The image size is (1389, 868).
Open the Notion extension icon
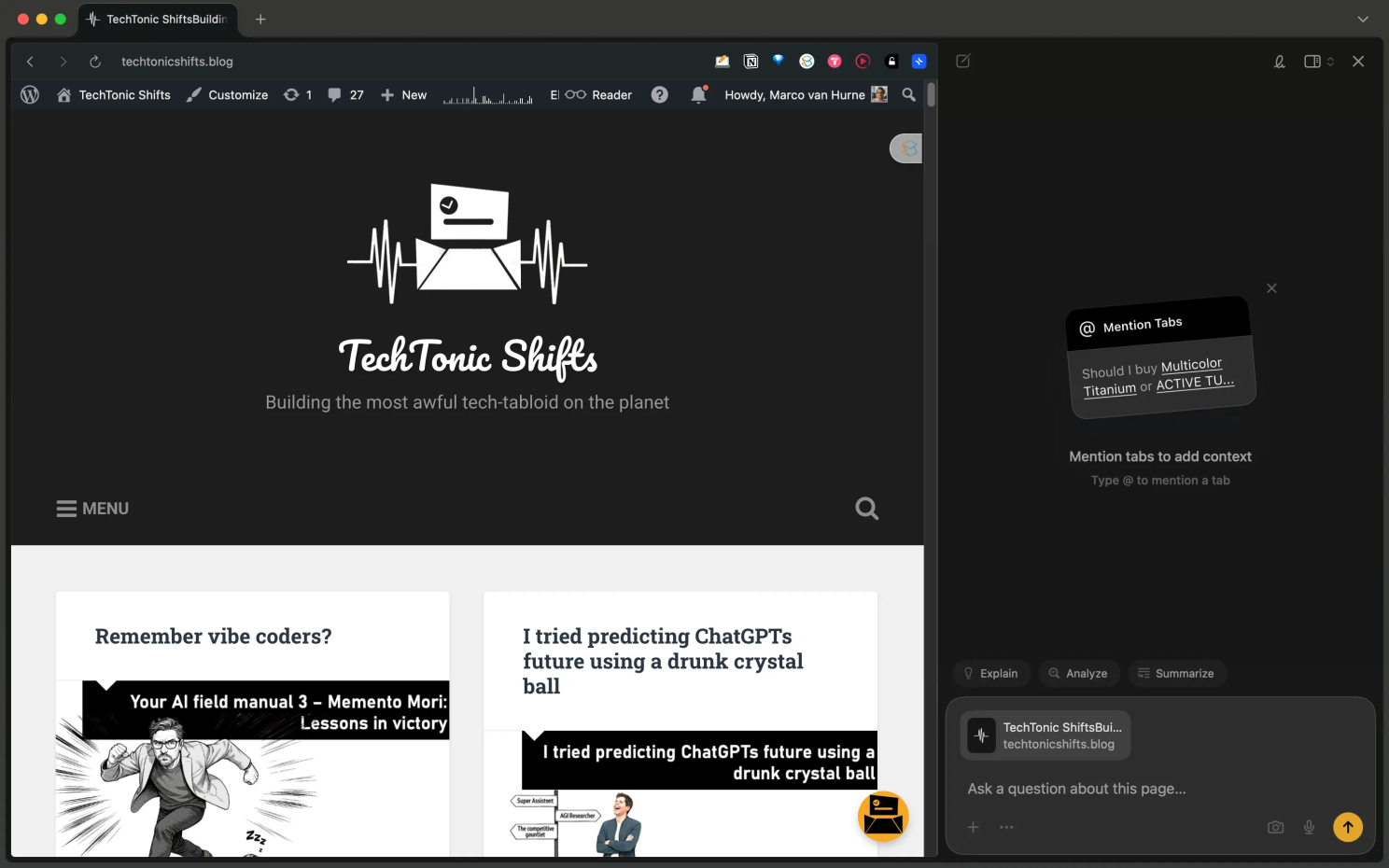click(751, 62)
